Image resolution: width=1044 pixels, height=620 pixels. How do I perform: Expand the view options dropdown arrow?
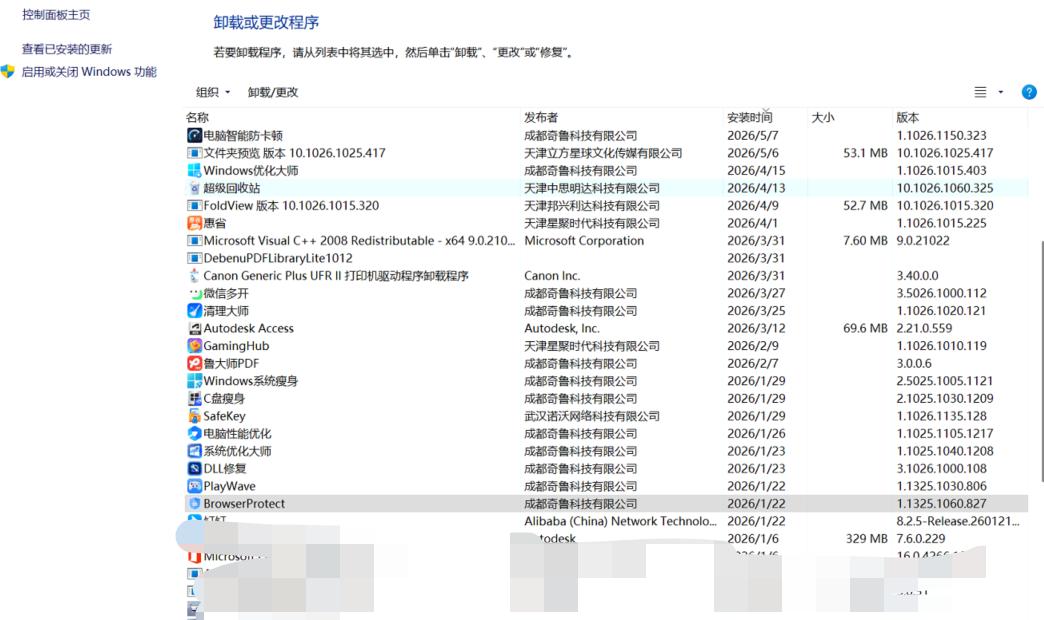pyautogui.click(x=1001, y=92)
